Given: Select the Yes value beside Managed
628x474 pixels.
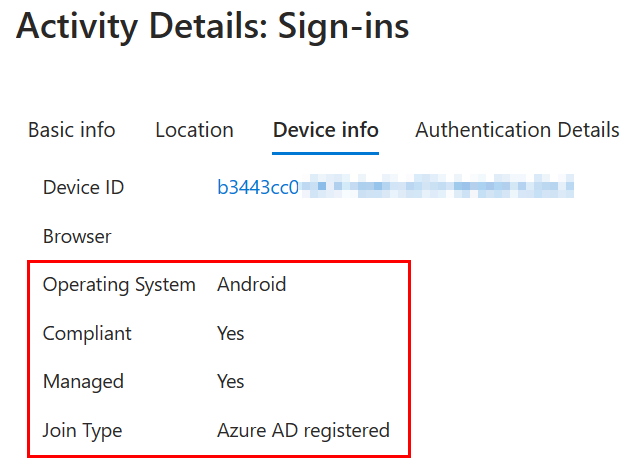Looking at the screenshot, I should 230,382.
